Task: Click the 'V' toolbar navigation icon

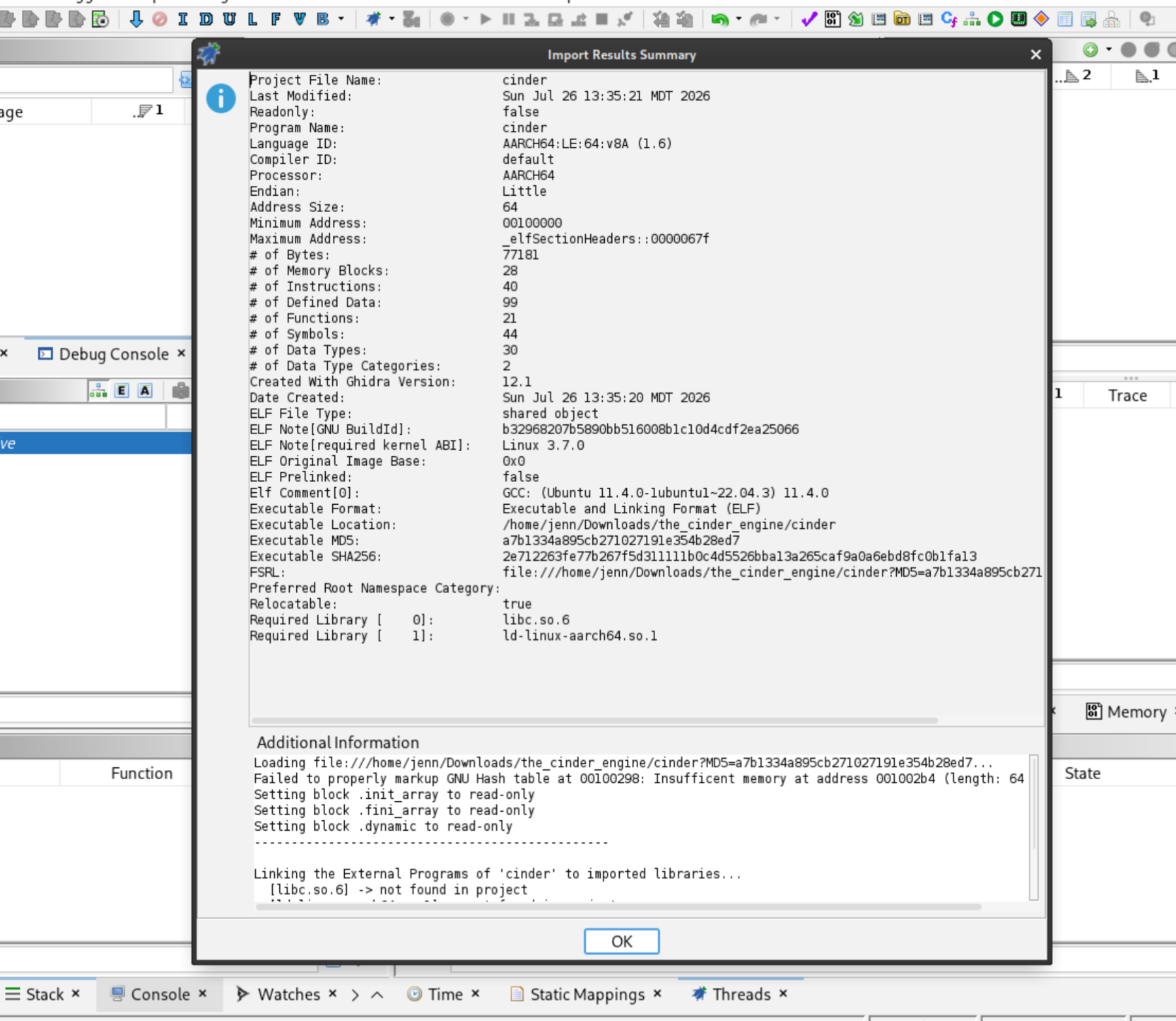Action: pyautogui.click(x=299, y=19)
